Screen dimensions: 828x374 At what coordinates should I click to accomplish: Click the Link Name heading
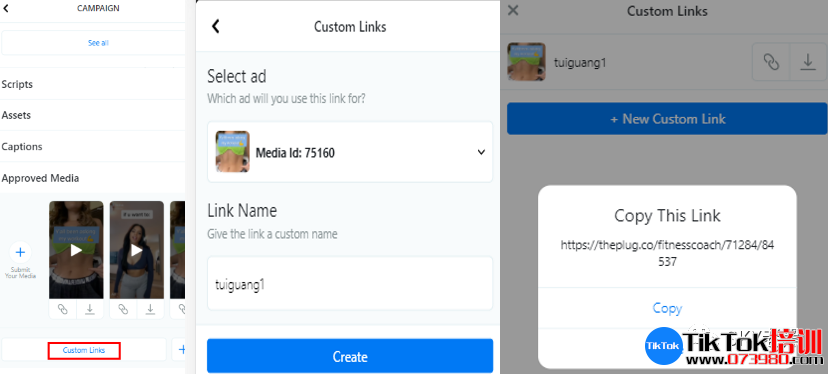click(242, 211)
